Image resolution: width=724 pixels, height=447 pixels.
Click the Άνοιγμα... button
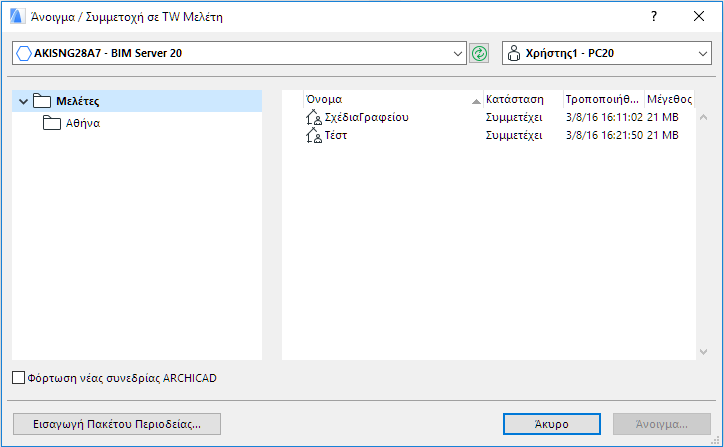[662, 424]
